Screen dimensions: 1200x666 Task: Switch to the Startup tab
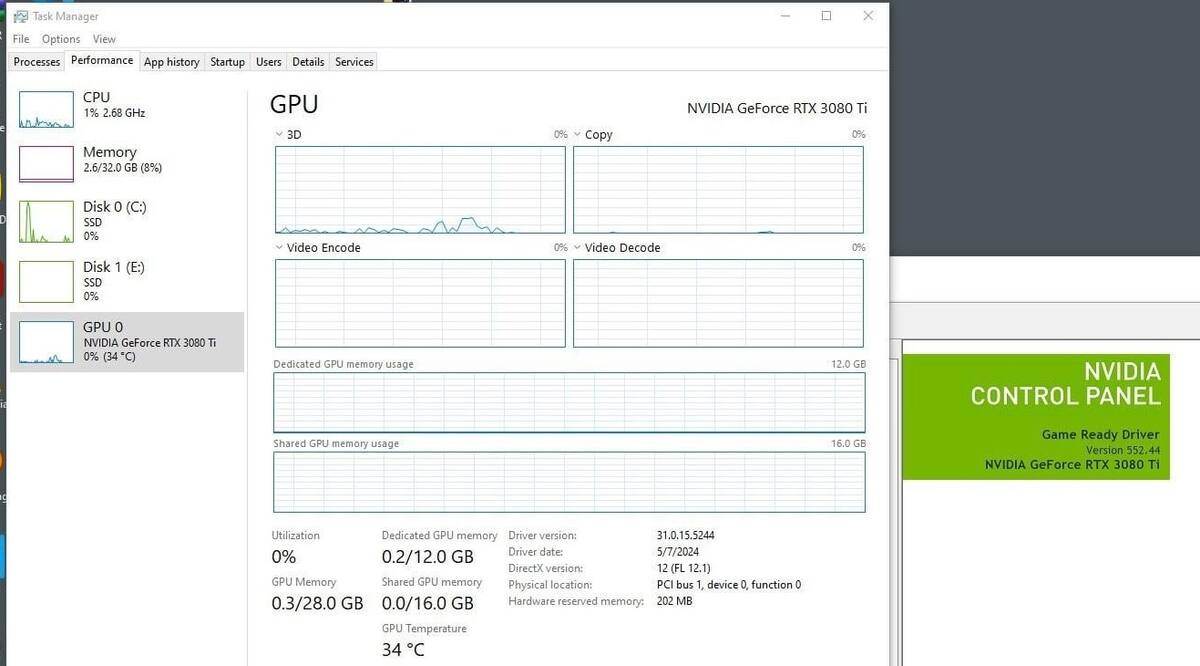pos(228,62)
